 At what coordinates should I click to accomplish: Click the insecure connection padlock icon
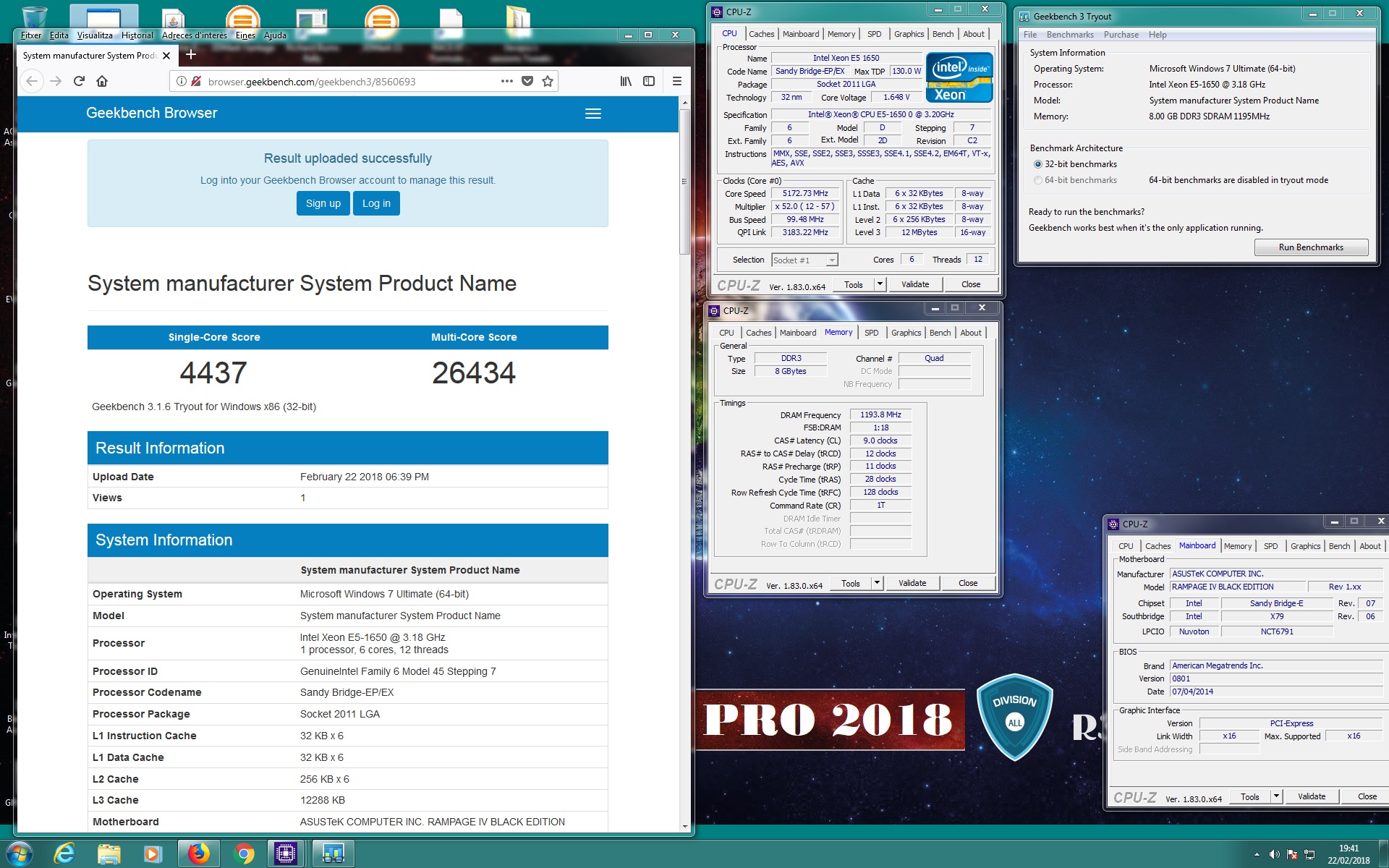pos(196,82)
